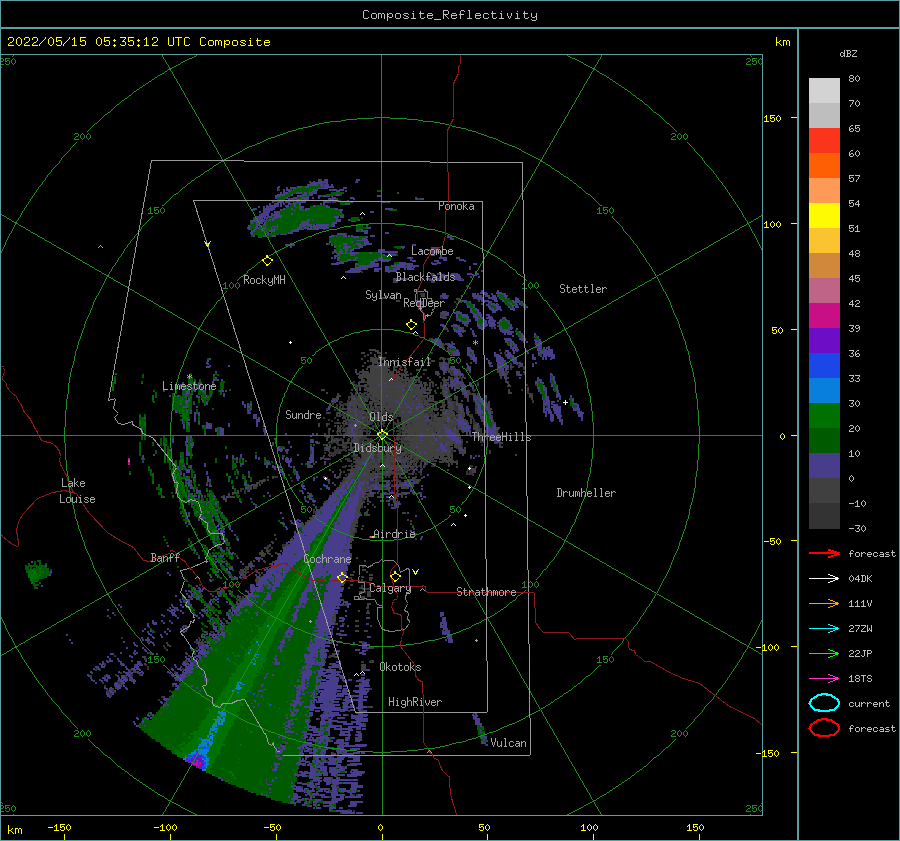Click the light blue 30–33 dBZ swatch
This screenshot has width=900, height=841.
point(824,391)
